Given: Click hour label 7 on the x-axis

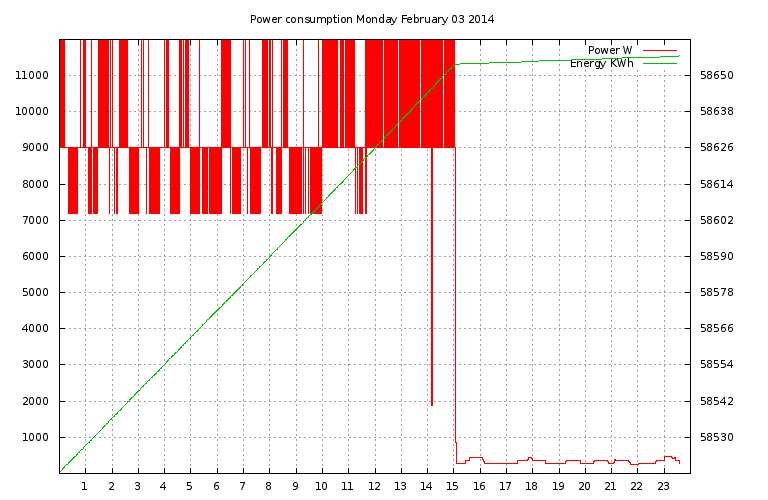Looking at the screenshot, I should click(242, 486).
